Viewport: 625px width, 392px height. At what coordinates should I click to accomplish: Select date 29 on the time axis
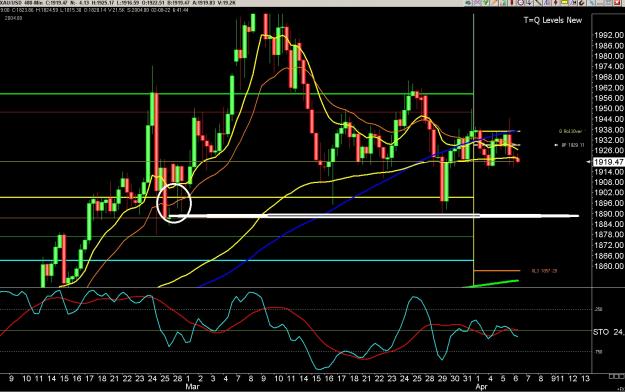tap(442, 378)
